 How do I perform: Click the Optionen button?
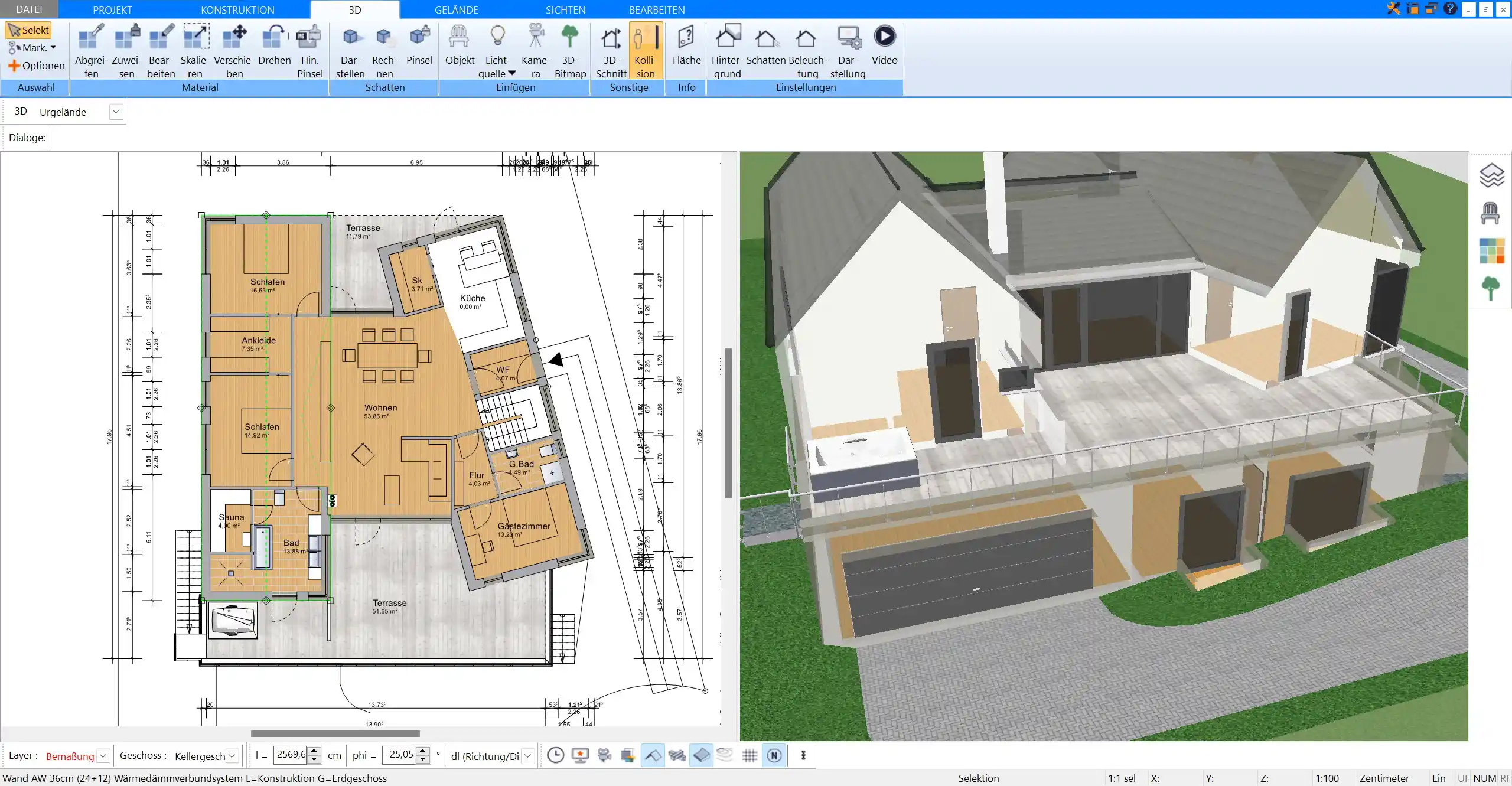[x=36, y=66]
